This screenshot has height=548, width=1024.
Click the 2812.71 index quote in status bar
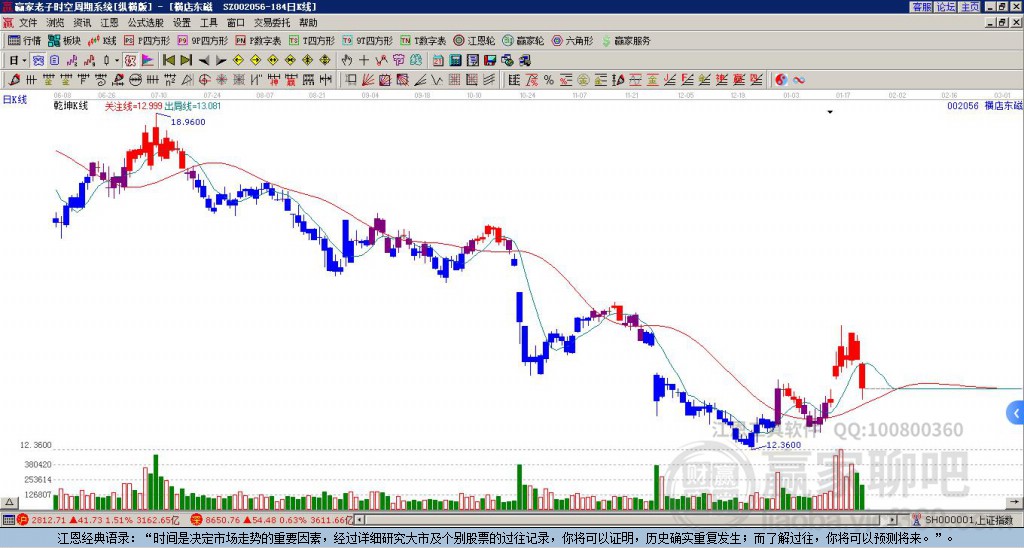49,520
